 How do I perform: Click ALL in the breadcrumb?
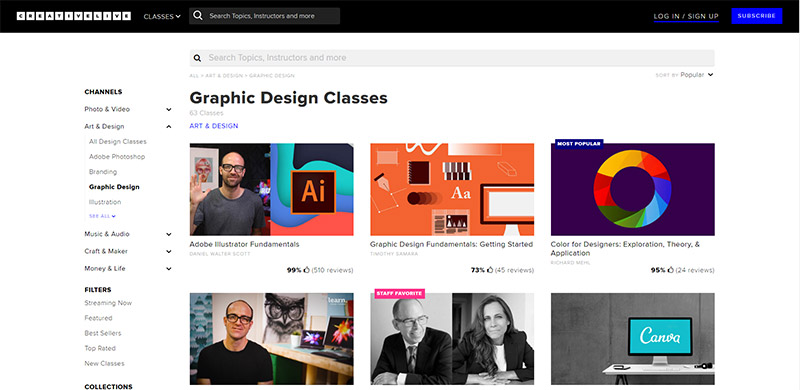click(x=194, y=76)
